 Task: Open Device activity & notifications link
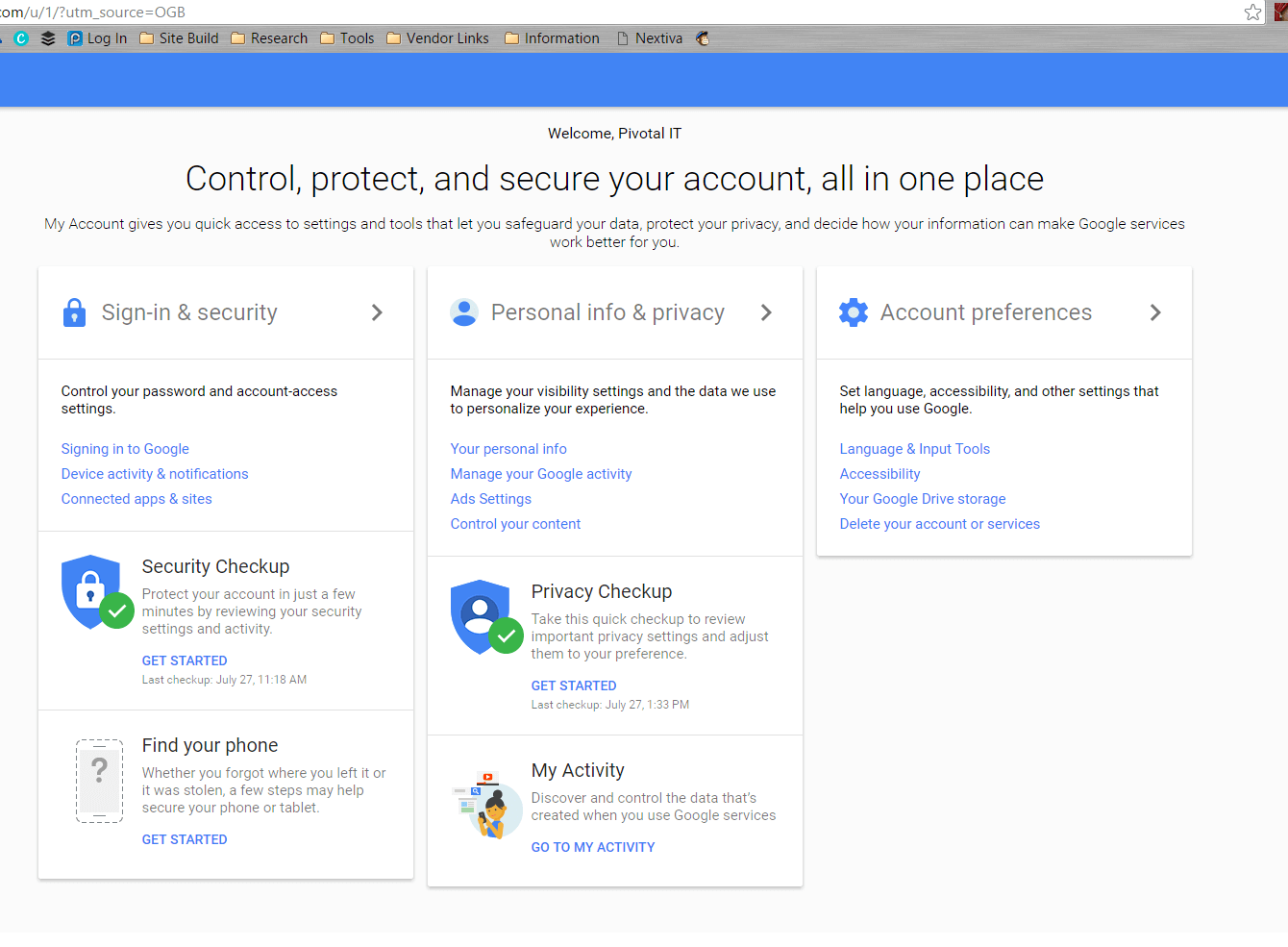[155, 474]
